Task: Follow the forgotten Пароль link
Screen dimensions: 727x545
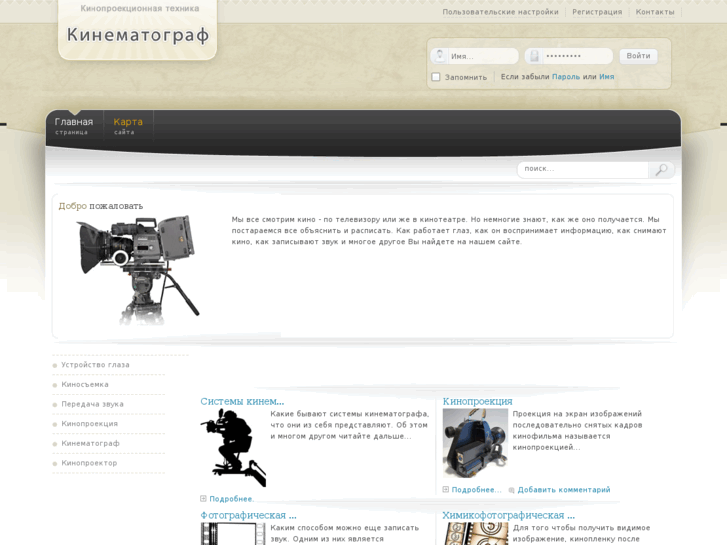Action: (x=566, y=77)
